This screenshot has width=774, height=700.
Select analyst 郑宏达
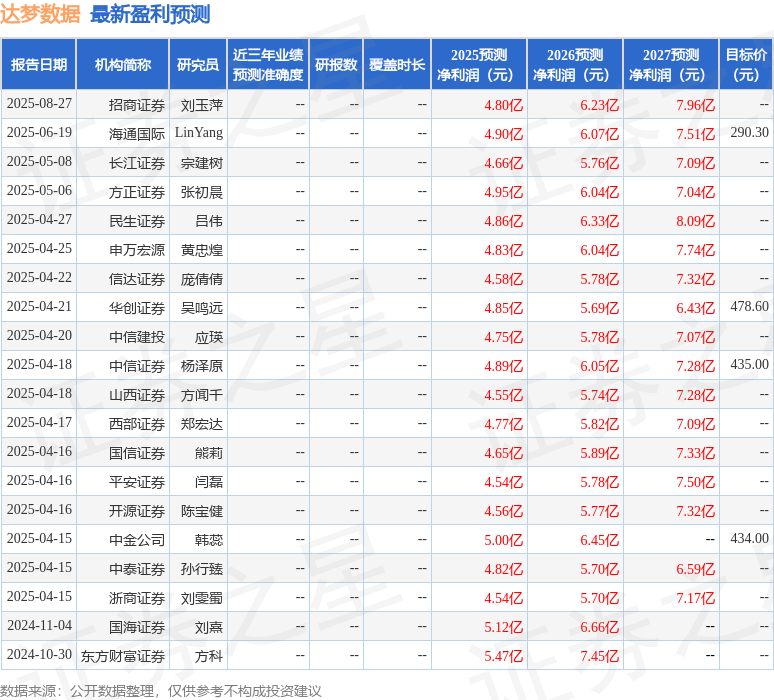(x=201, y=425)
